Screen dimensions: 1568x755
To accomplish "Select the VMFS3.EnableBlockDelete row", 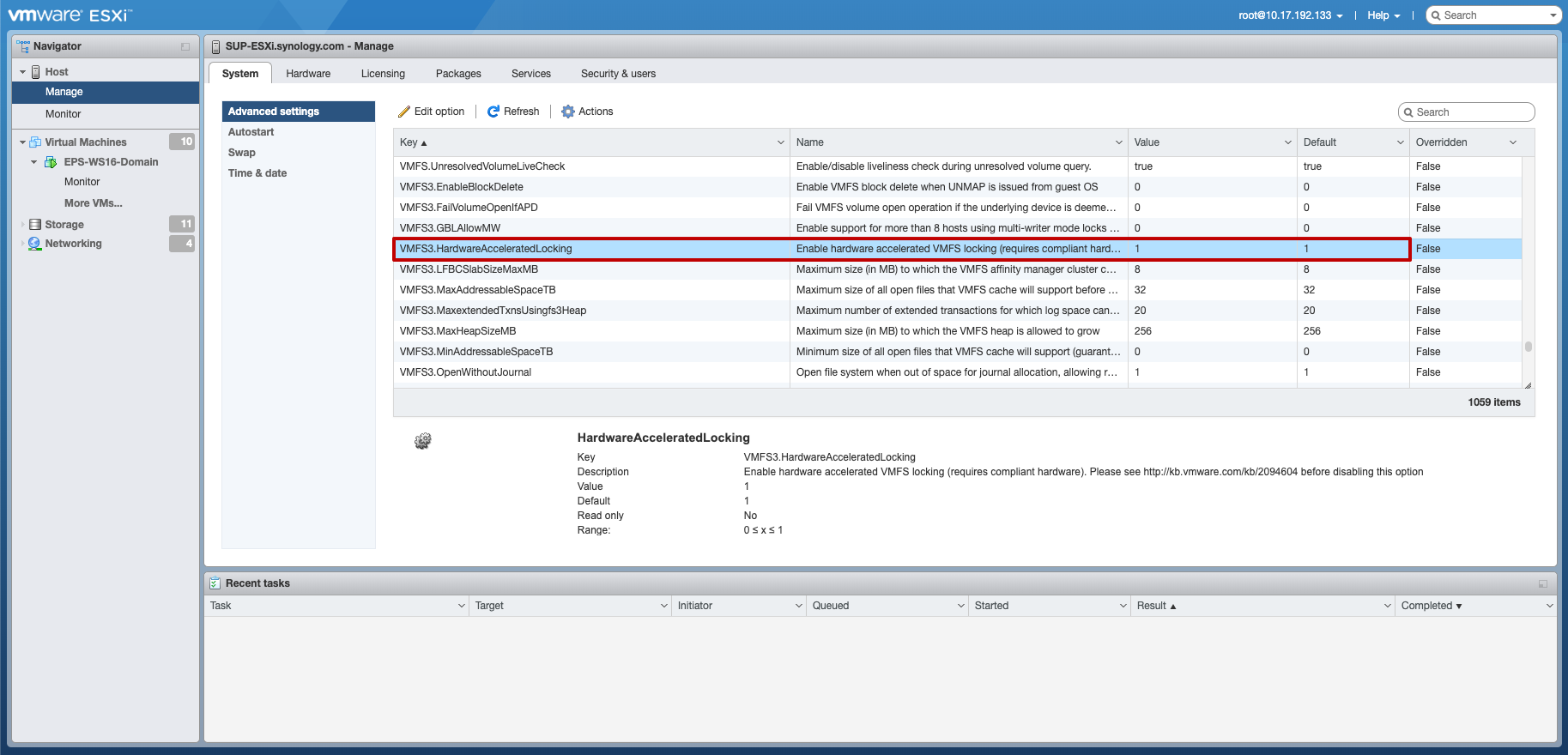I will click(x=958, y=187).
